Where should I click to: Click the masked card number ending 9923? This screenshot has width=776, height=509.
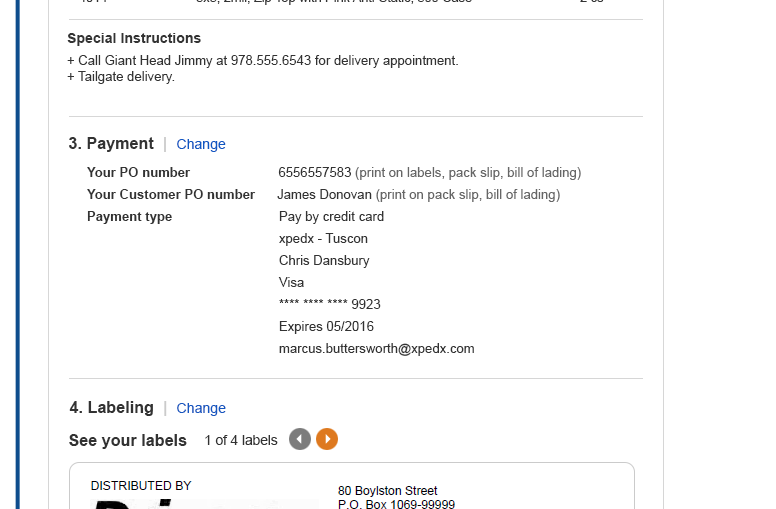pyautogui.click(x=330, y=304)
